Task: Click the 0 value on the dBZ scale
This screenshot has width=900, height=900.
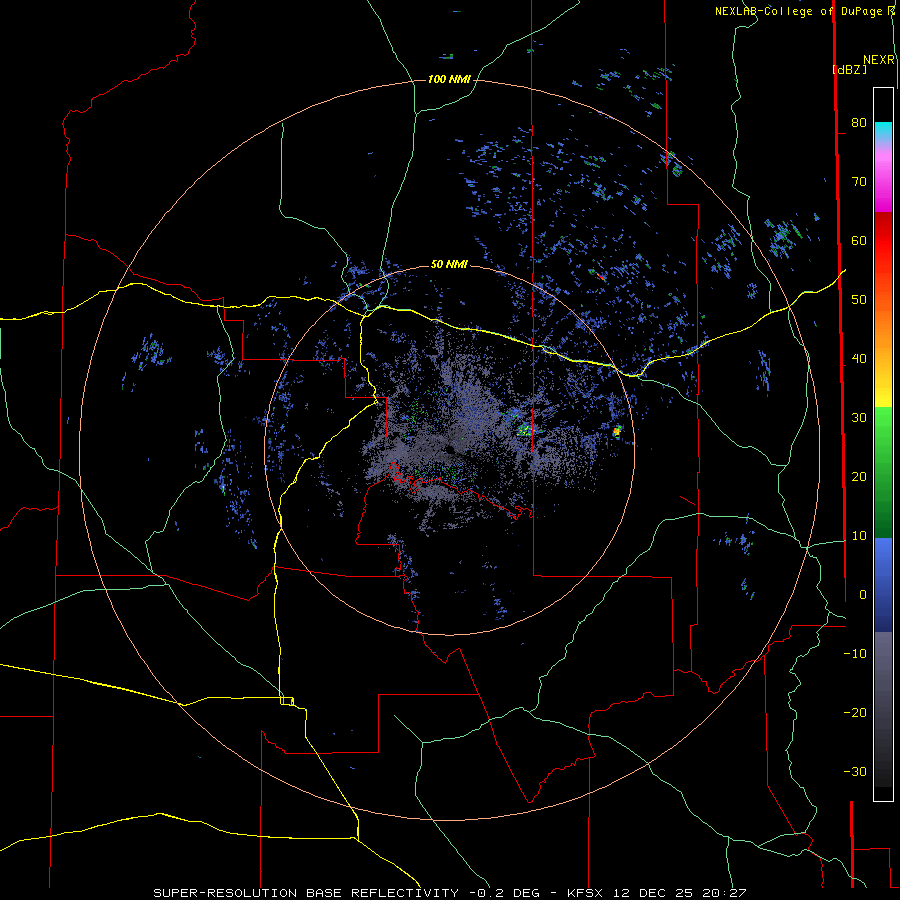Action: (x=863, y=595)
